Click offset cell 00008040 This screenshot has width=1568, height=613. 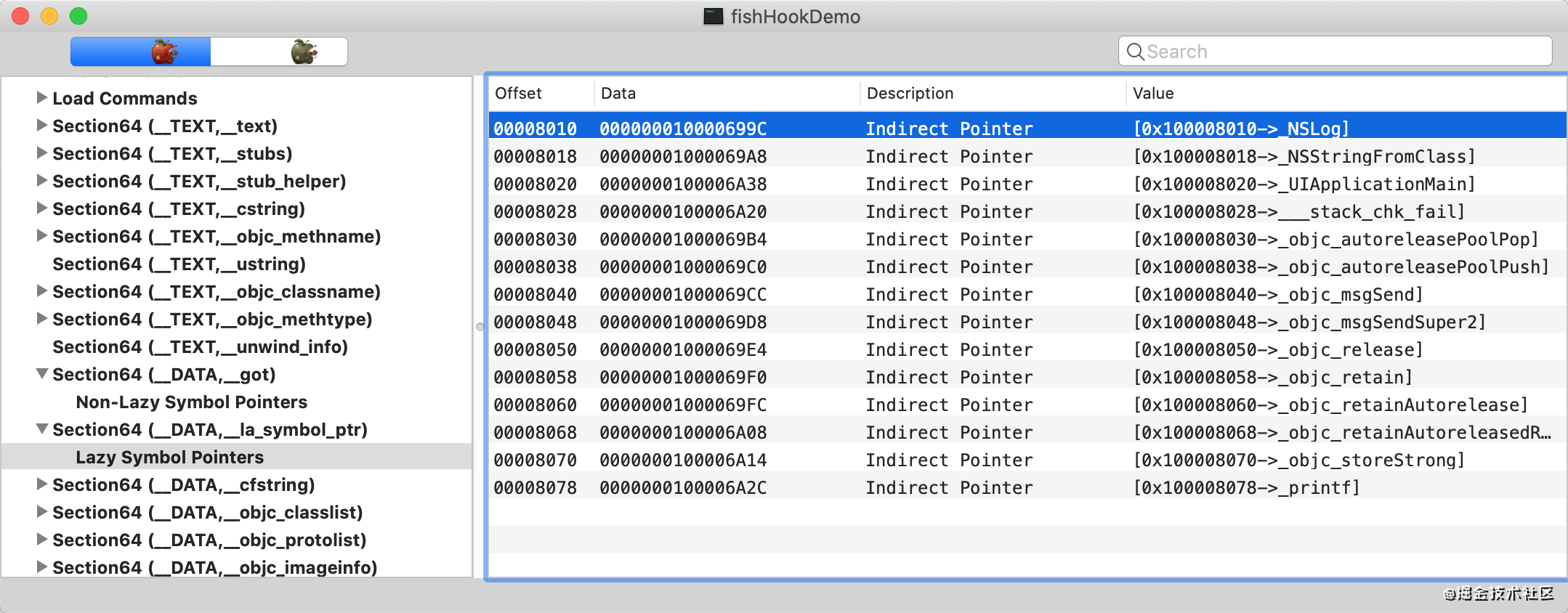(536, 294)
